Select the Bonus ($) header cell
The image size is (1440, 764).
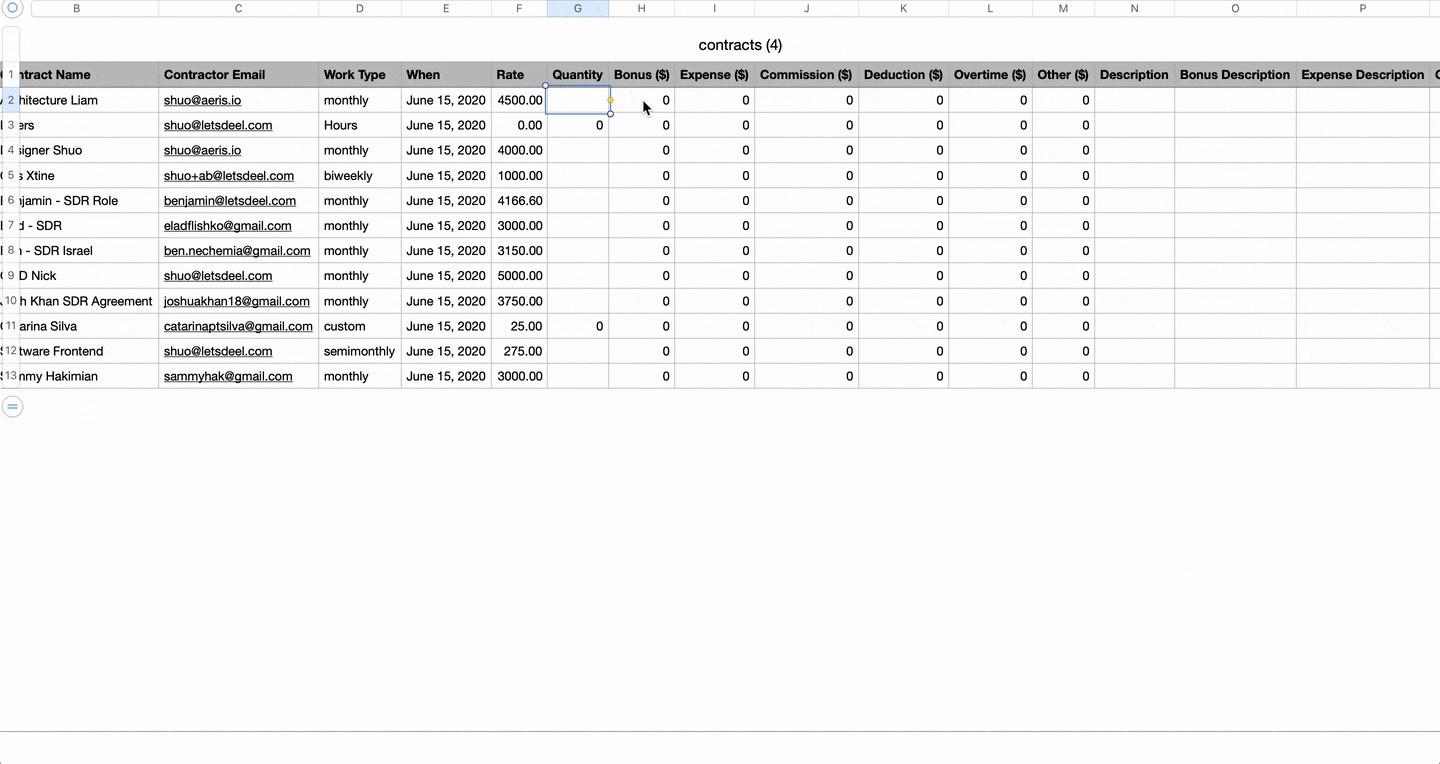coord(642,75)
